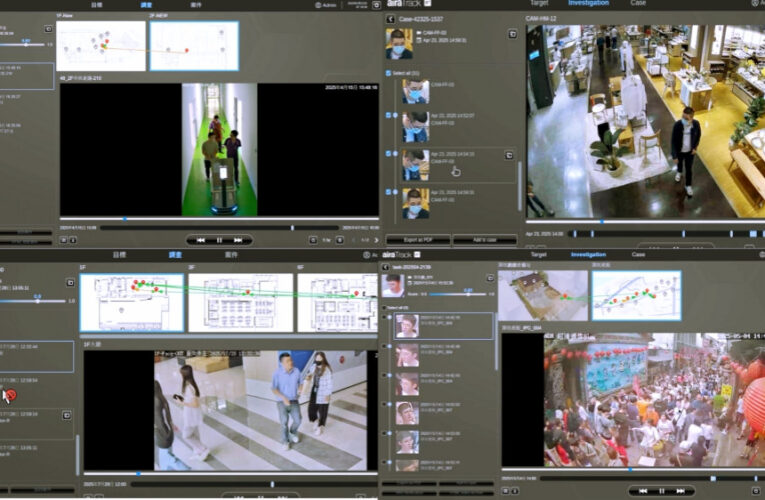
Task: Toggle checkbox for the last masked-face detection
Action: (389, 190)
